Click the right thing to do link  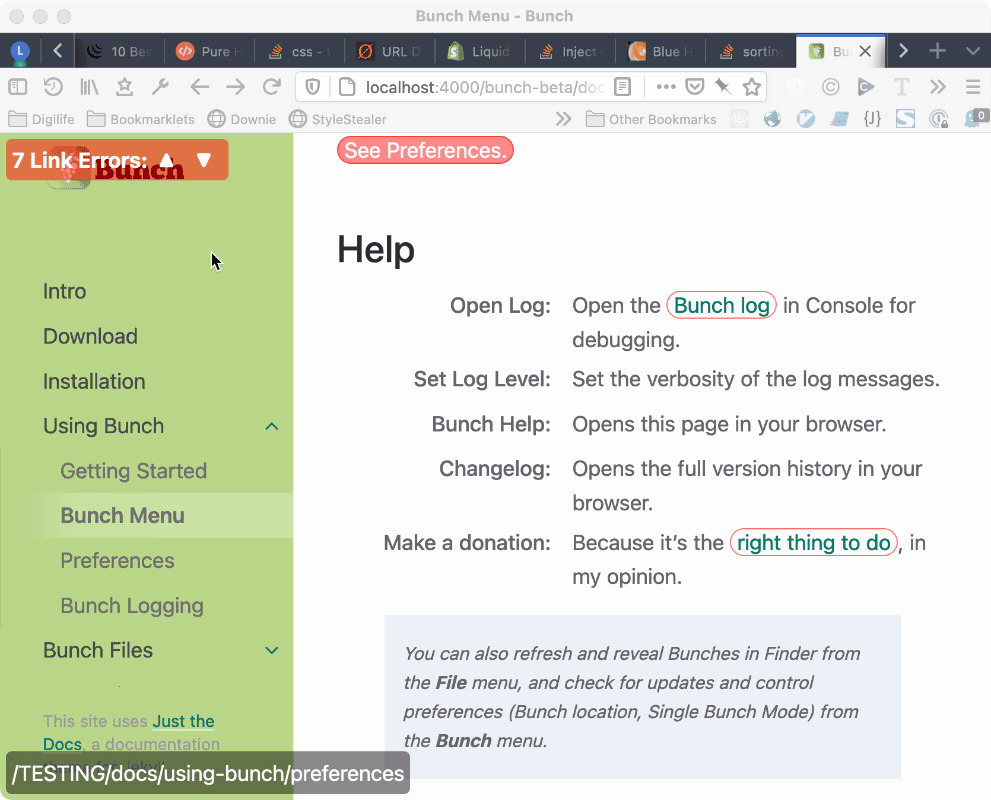coord(813,543)
